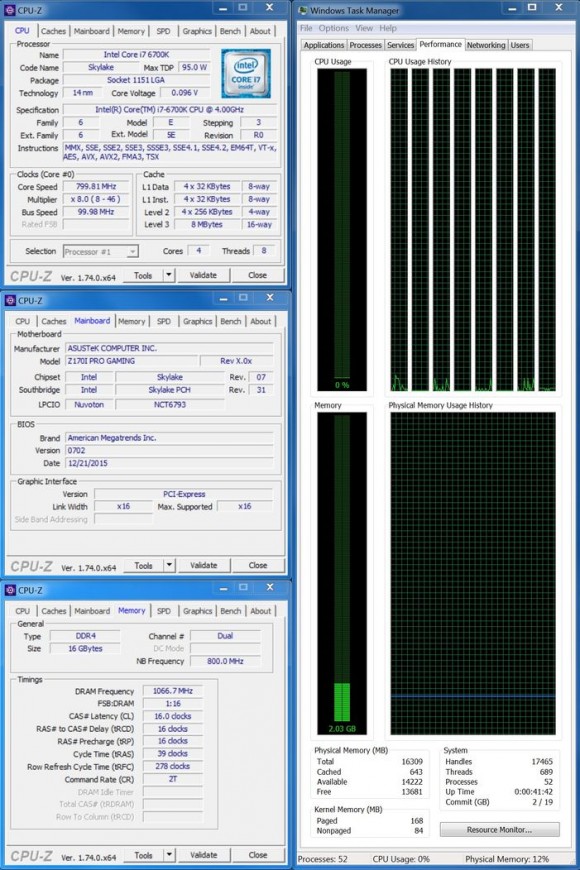Select Caches tab in the Memory CPU-Z window
580x870 pixels.
point(54,611)
